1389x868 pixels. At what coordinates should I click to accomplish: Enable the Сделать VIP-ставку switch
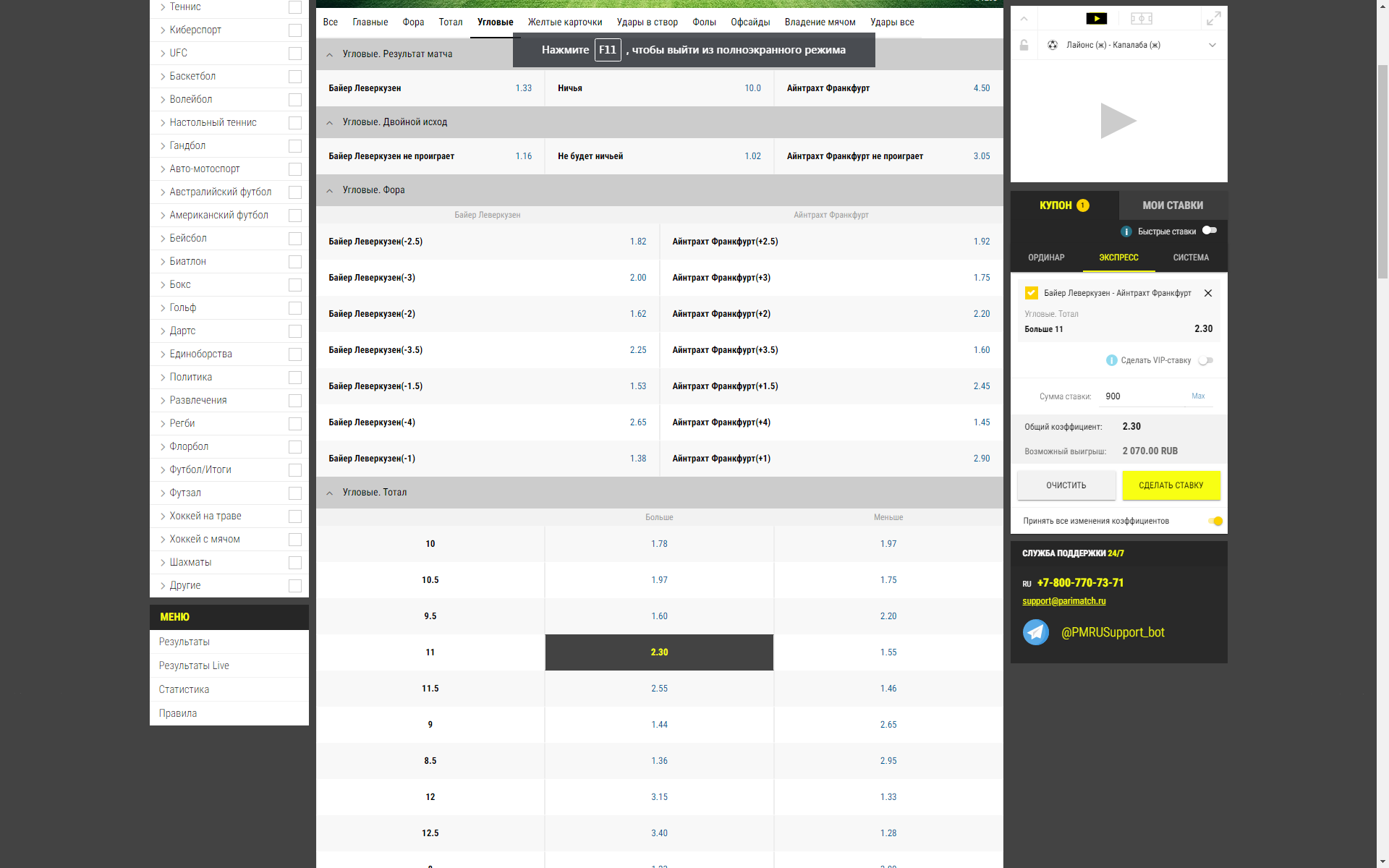pos(1206,360)
